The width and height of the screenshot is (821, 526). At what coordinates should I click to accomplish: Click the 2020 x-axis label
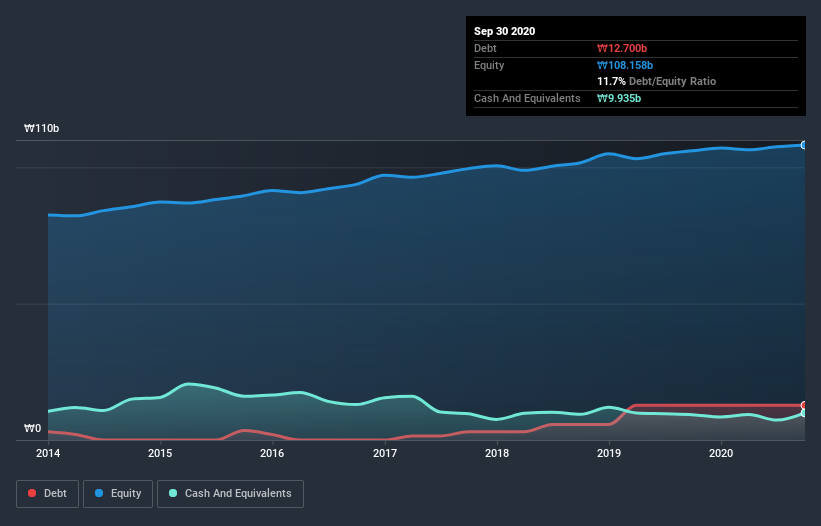(721, 453)
